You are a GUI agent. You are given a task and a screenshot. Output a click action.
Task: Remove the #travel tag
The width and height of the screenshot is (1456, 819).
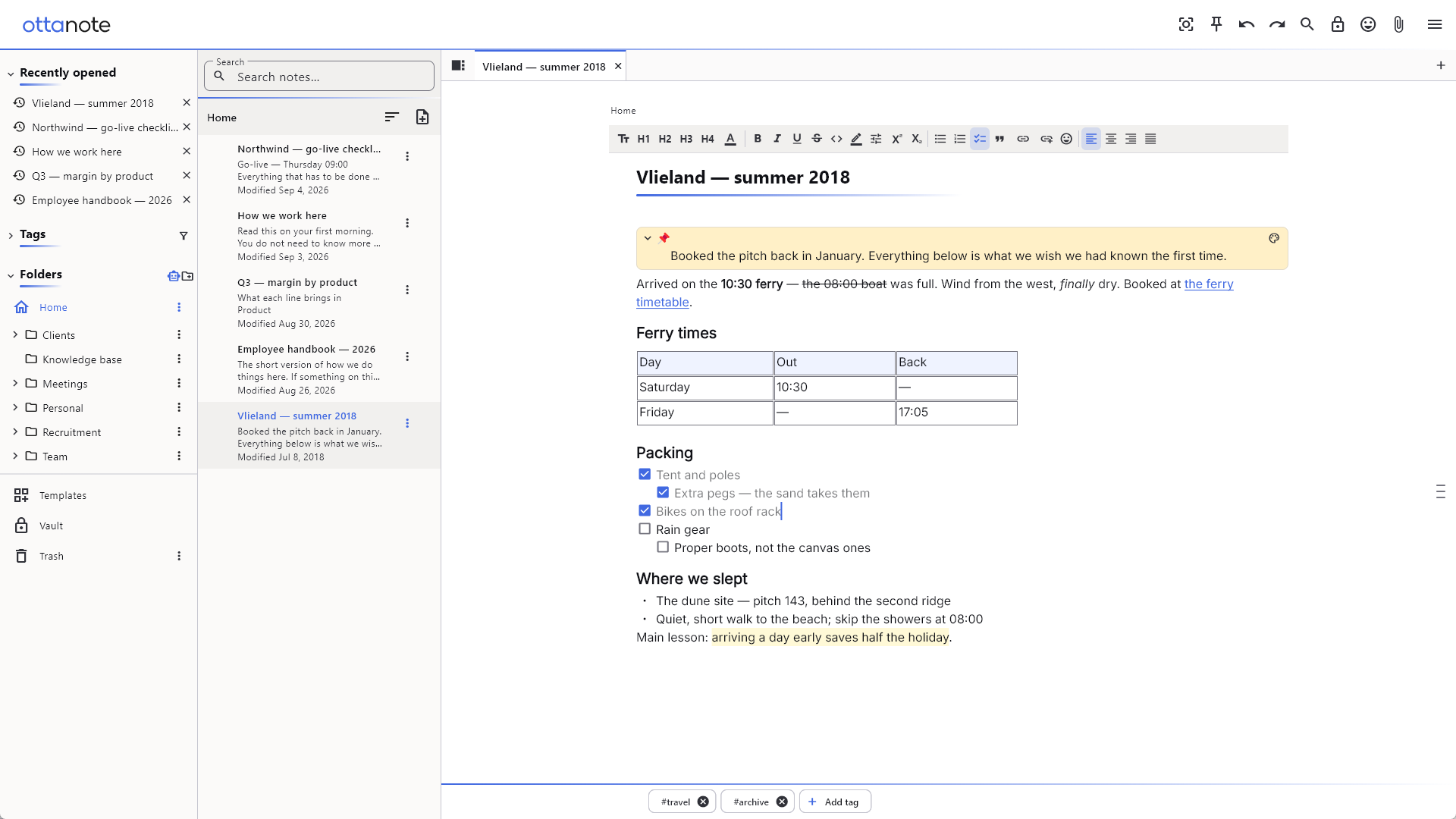(x=703, y=802)
